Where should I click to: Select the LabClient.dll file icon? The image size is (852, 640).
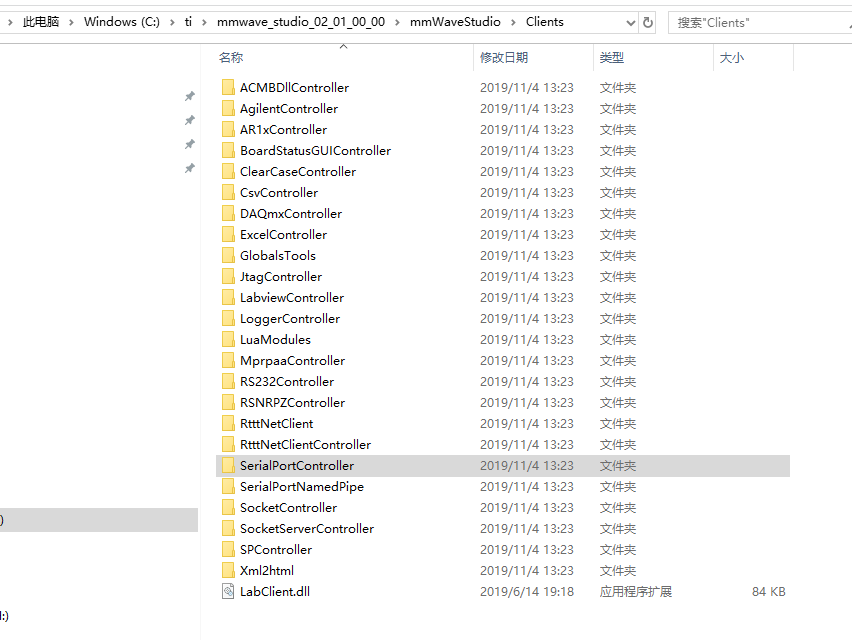(x=228, y=592)
